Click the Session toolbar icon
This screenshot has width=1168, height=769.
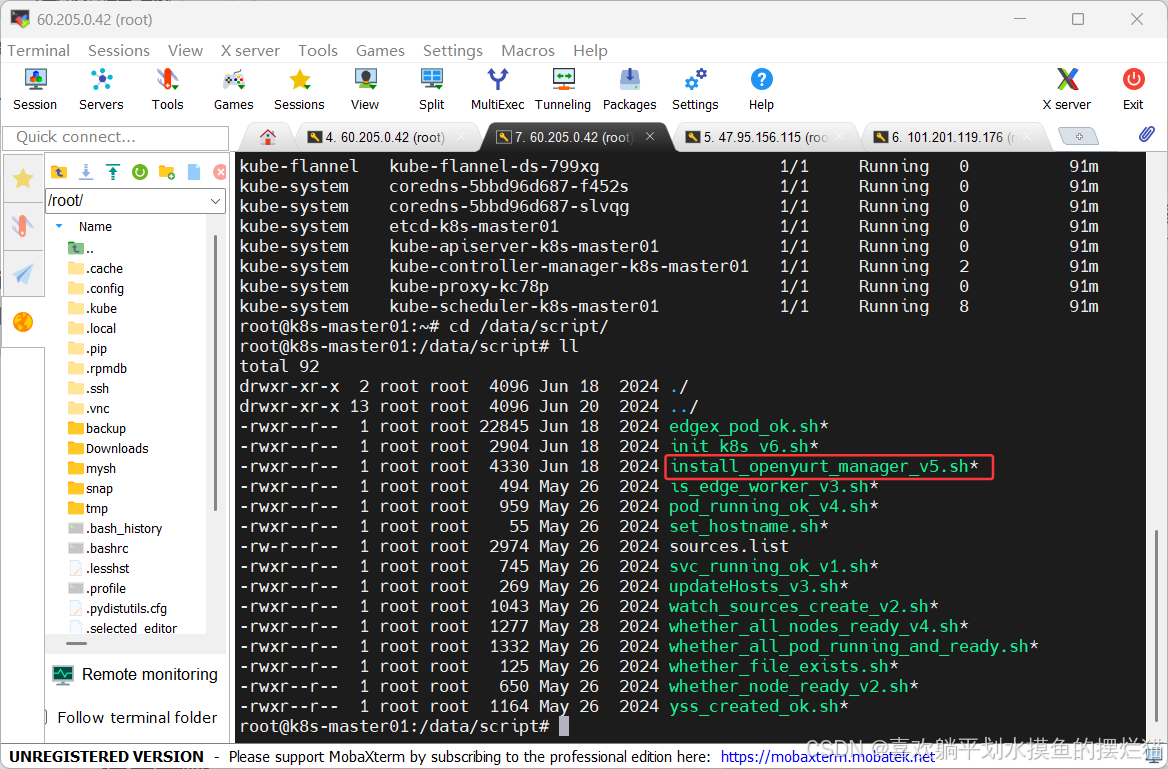click(x=35, y=89)
